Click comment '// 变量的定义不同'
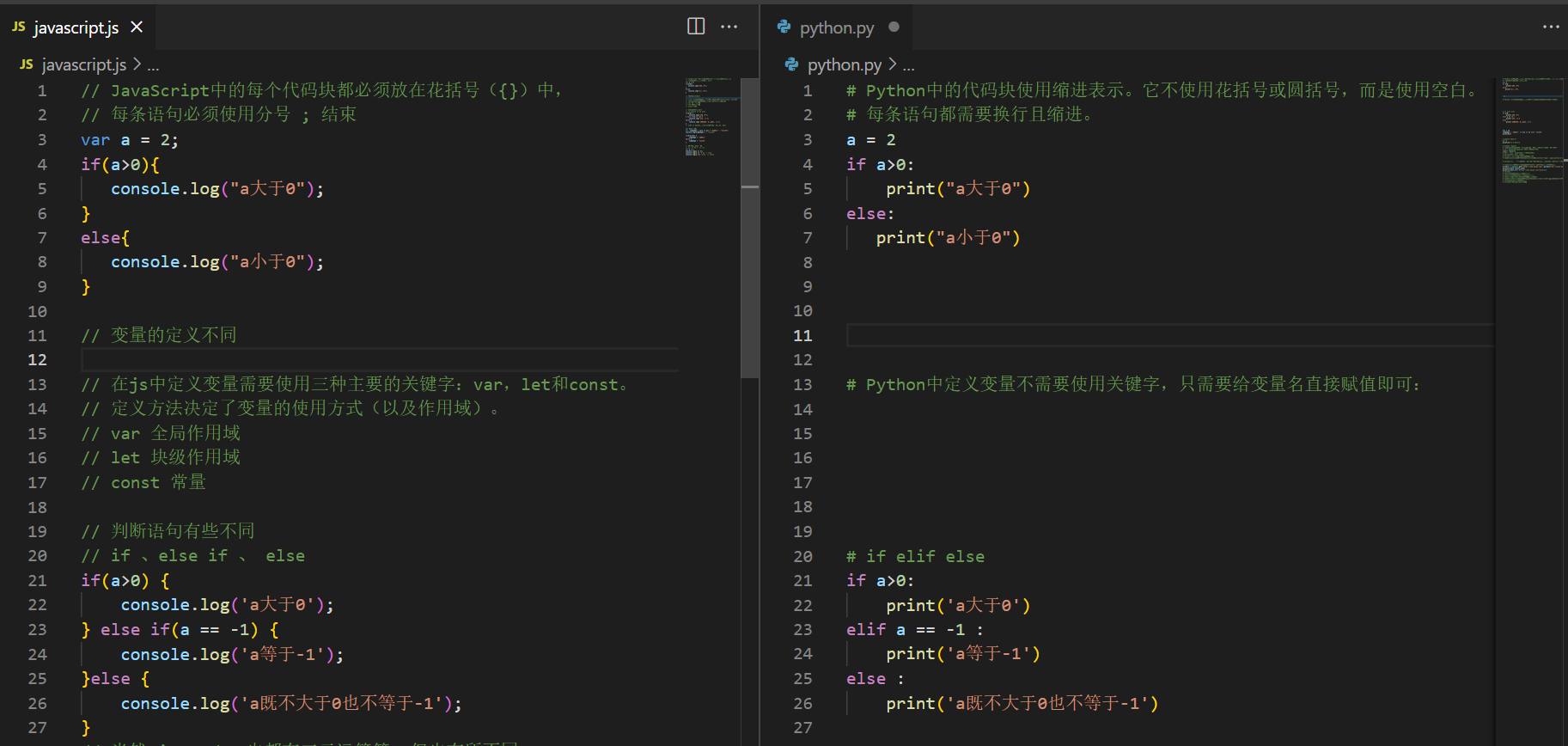Image resolution: width=1568 pixels, height=746 pixels. tap(159, 335)
